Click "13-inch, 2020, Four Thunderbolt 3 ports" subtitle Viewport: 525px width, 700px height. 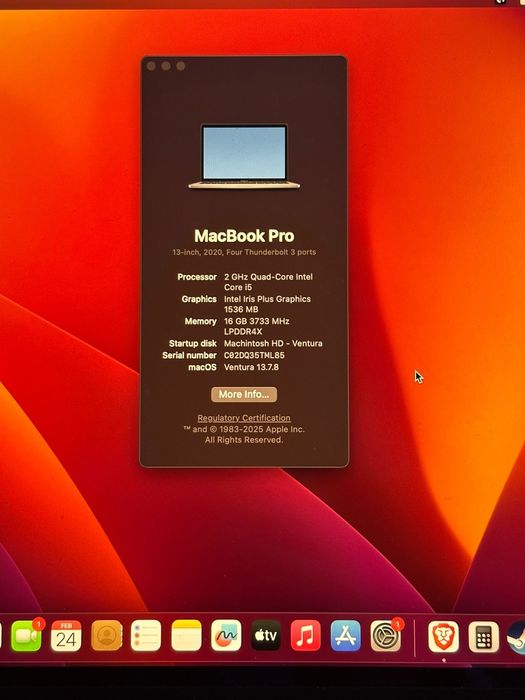[244, 252]
